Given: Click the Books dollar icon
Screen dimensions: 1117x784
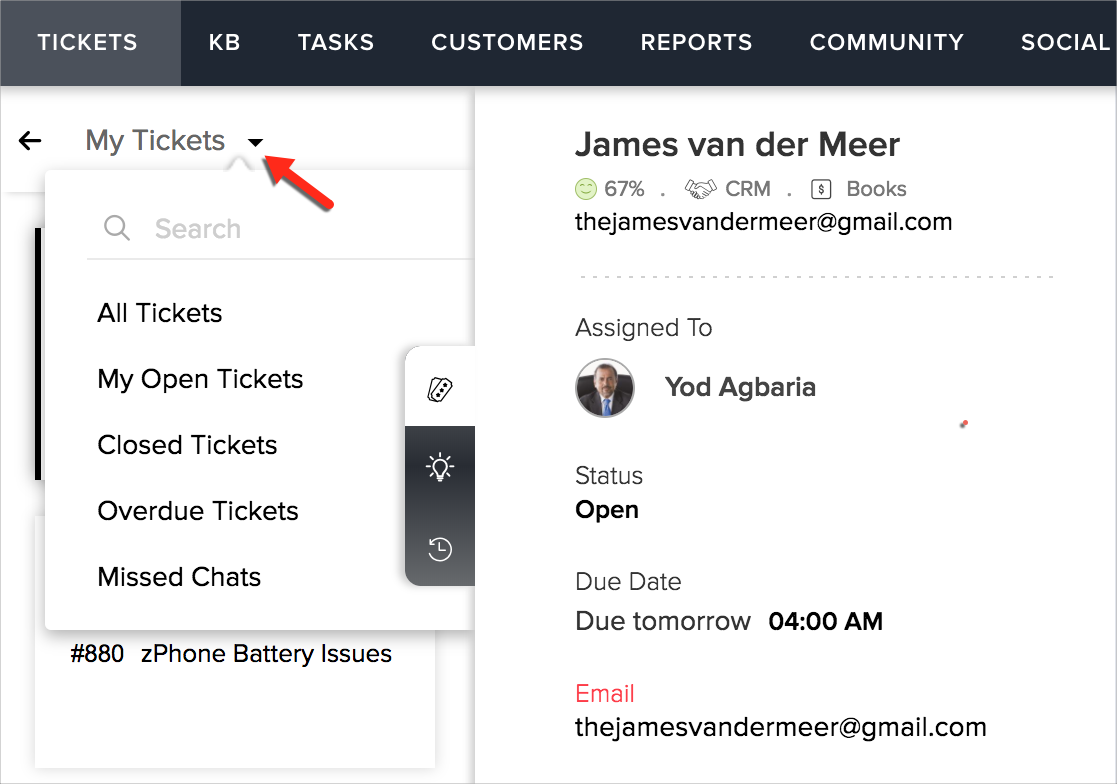Looking at the screenshot, I should [821, 189].
